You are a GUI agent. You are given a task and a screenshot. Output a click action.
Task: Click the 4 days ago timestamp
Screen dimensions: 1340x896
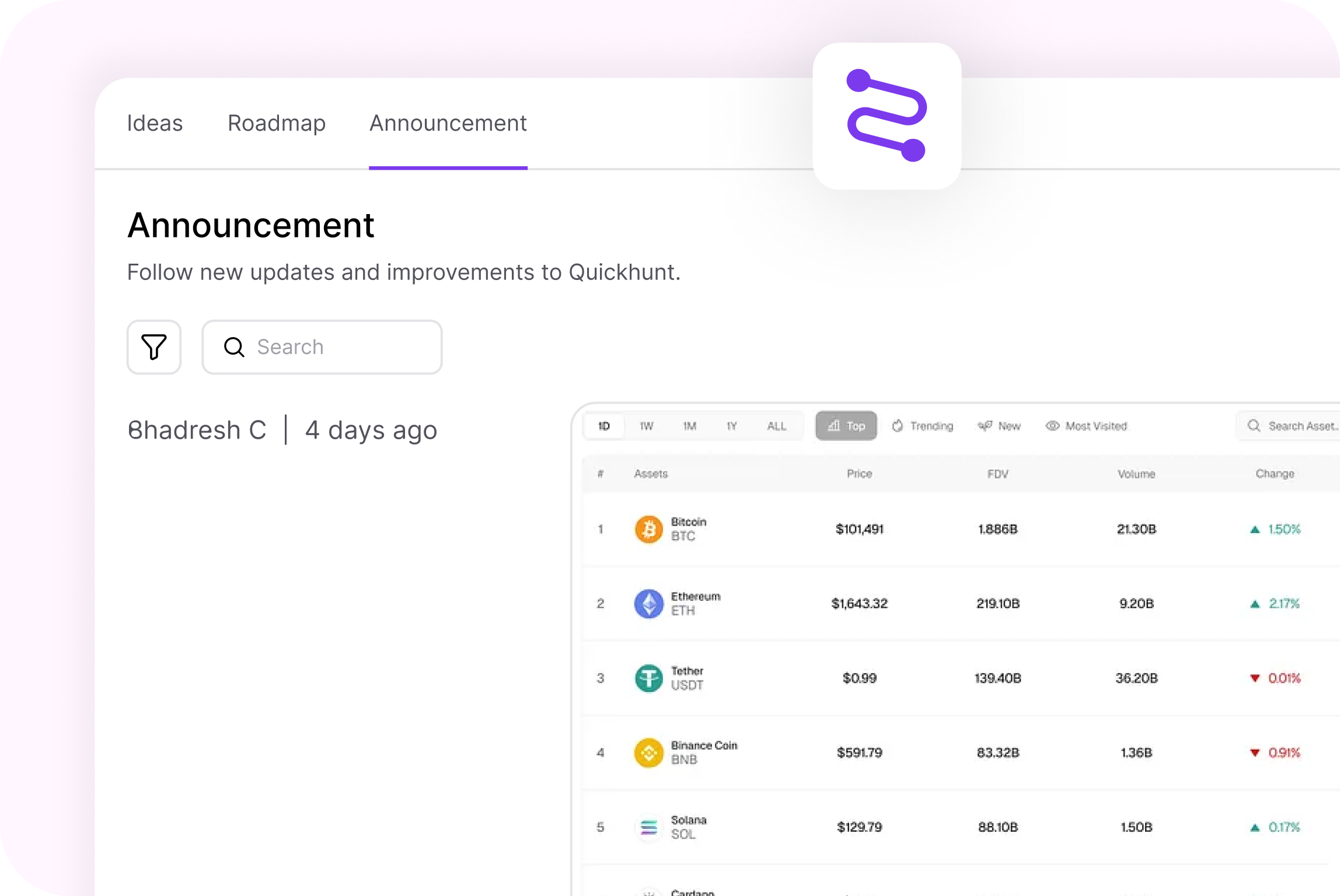tap(371, 430)
